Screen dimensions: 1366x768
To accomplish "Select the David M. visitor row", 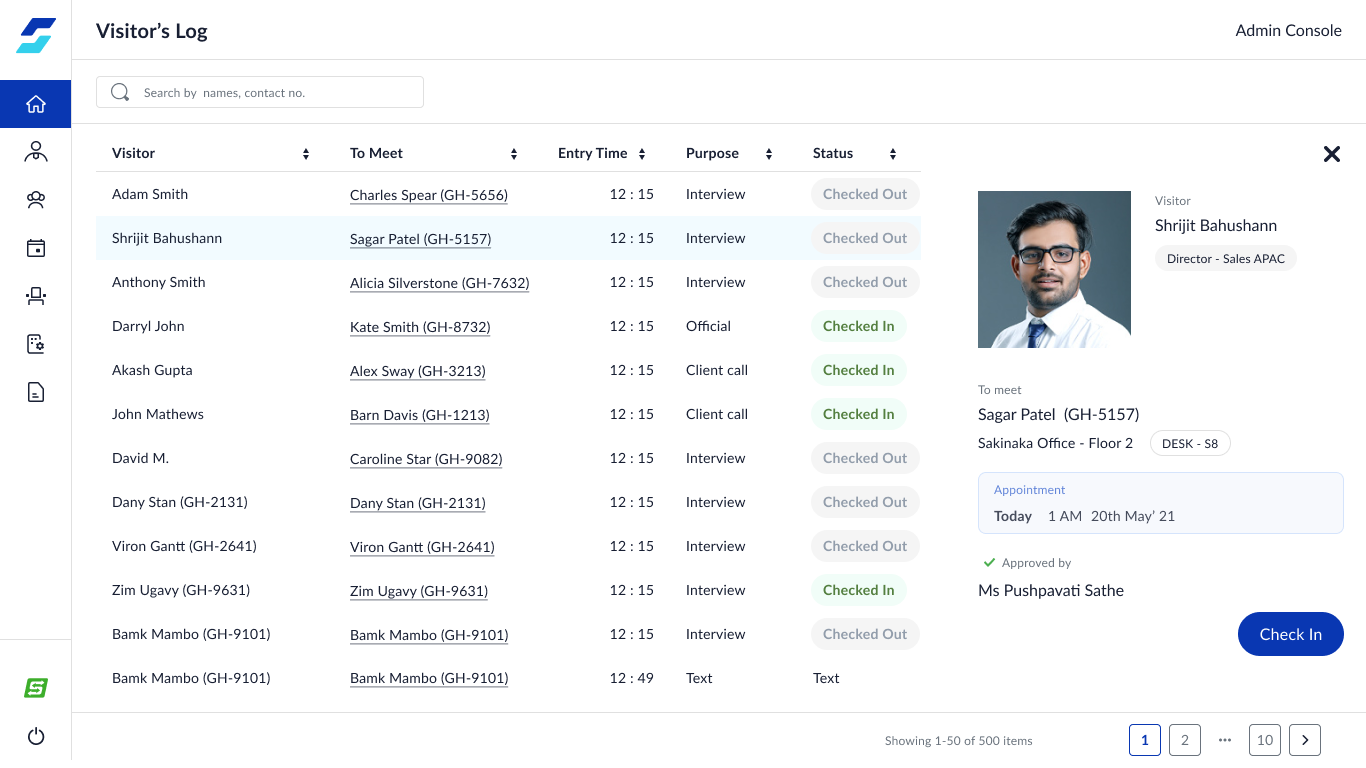I will tap(508, 458).
